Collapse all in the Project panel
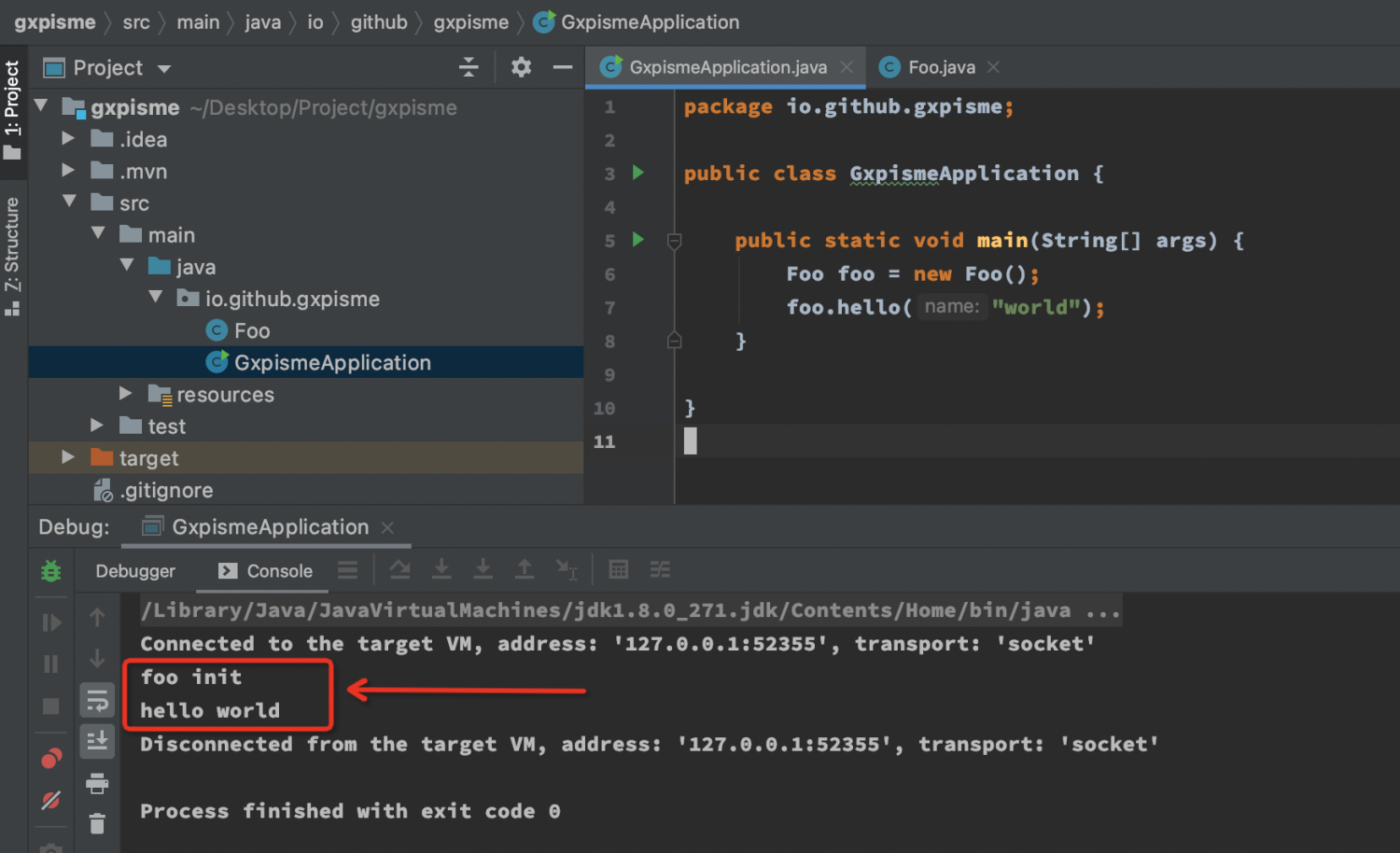This screenshot has width=1400, height=853. [x=469, y=67]
